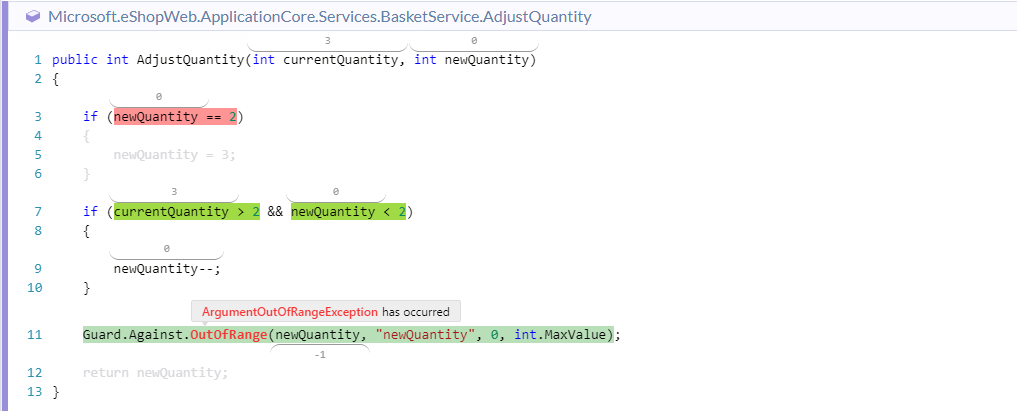Select the green currentQuantity > 2 expression
Image resolution: width=1017 pixels, height=411 pixels.
186,212
